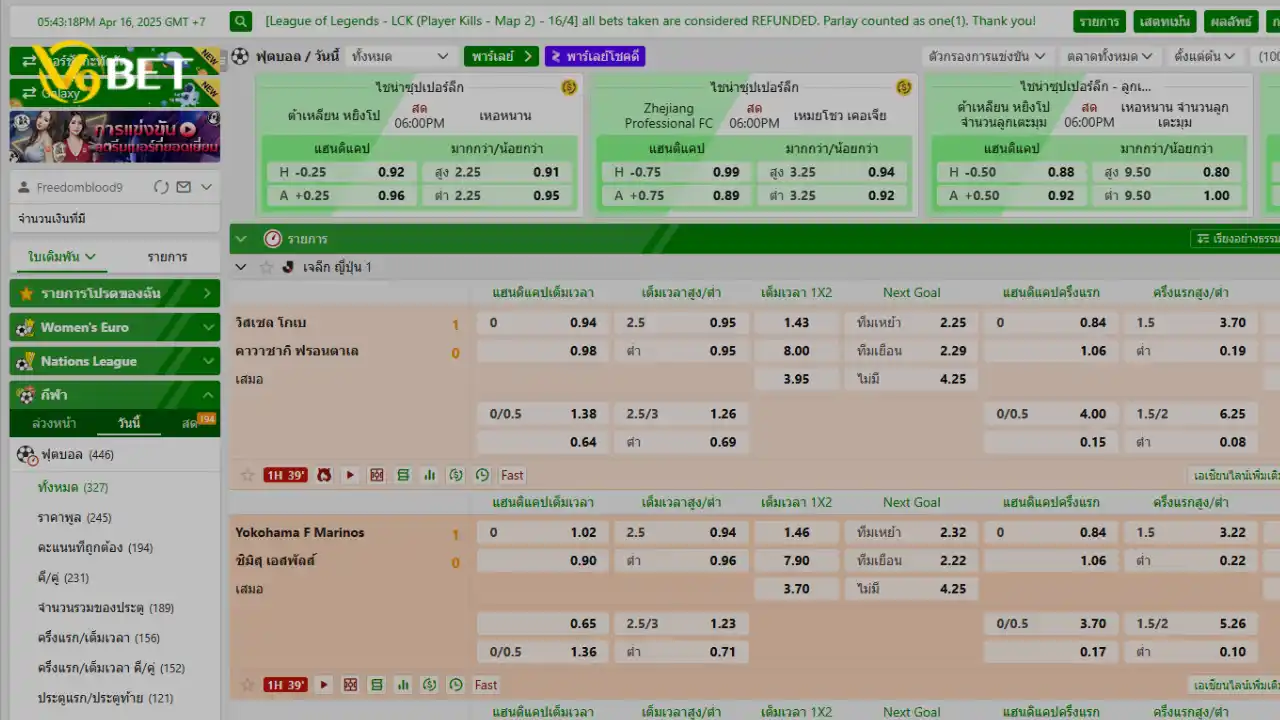The image size is (1280, 720).
Task: Click the football icon next to ฟุตบอล / วันนี้
Action: 240,56
